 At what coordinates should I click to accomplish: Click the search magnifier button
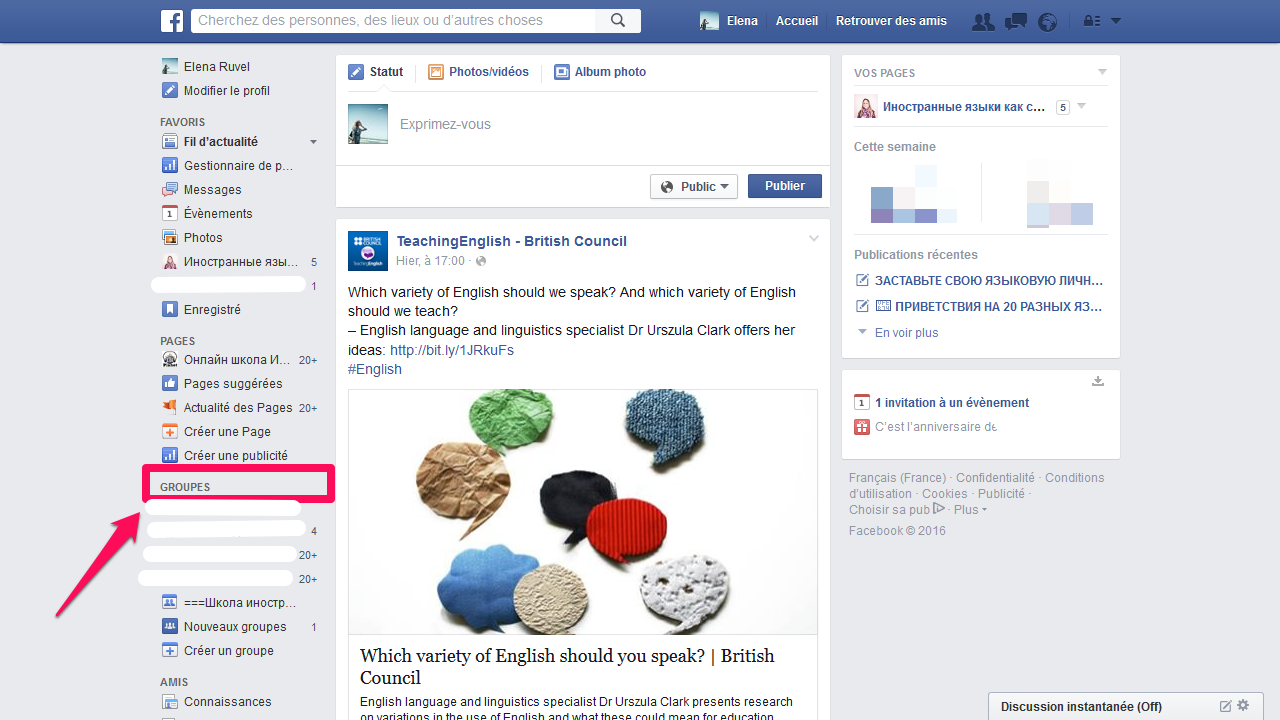pos(618,20)
